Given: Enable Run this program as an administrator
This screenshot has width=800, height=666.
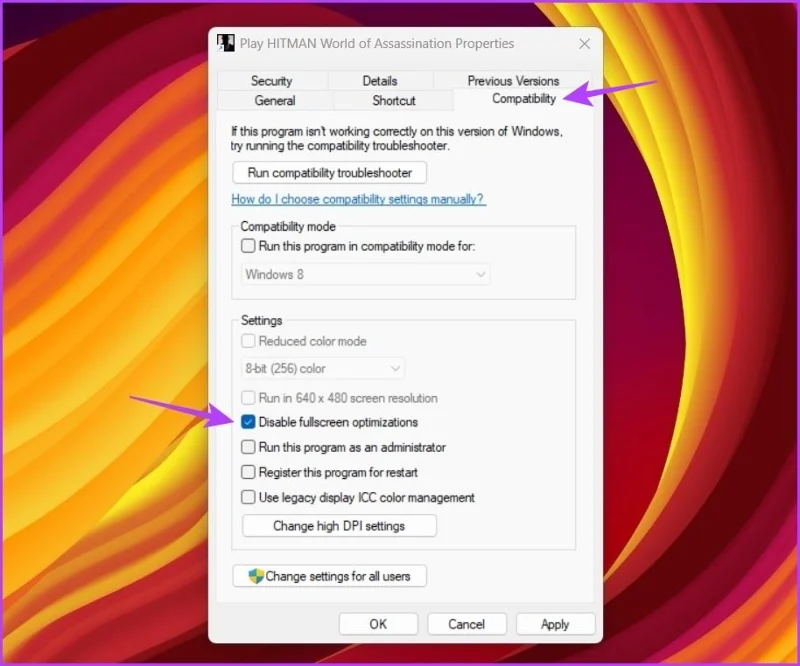Looking at the screenshot, I should [x=248, y=447].
